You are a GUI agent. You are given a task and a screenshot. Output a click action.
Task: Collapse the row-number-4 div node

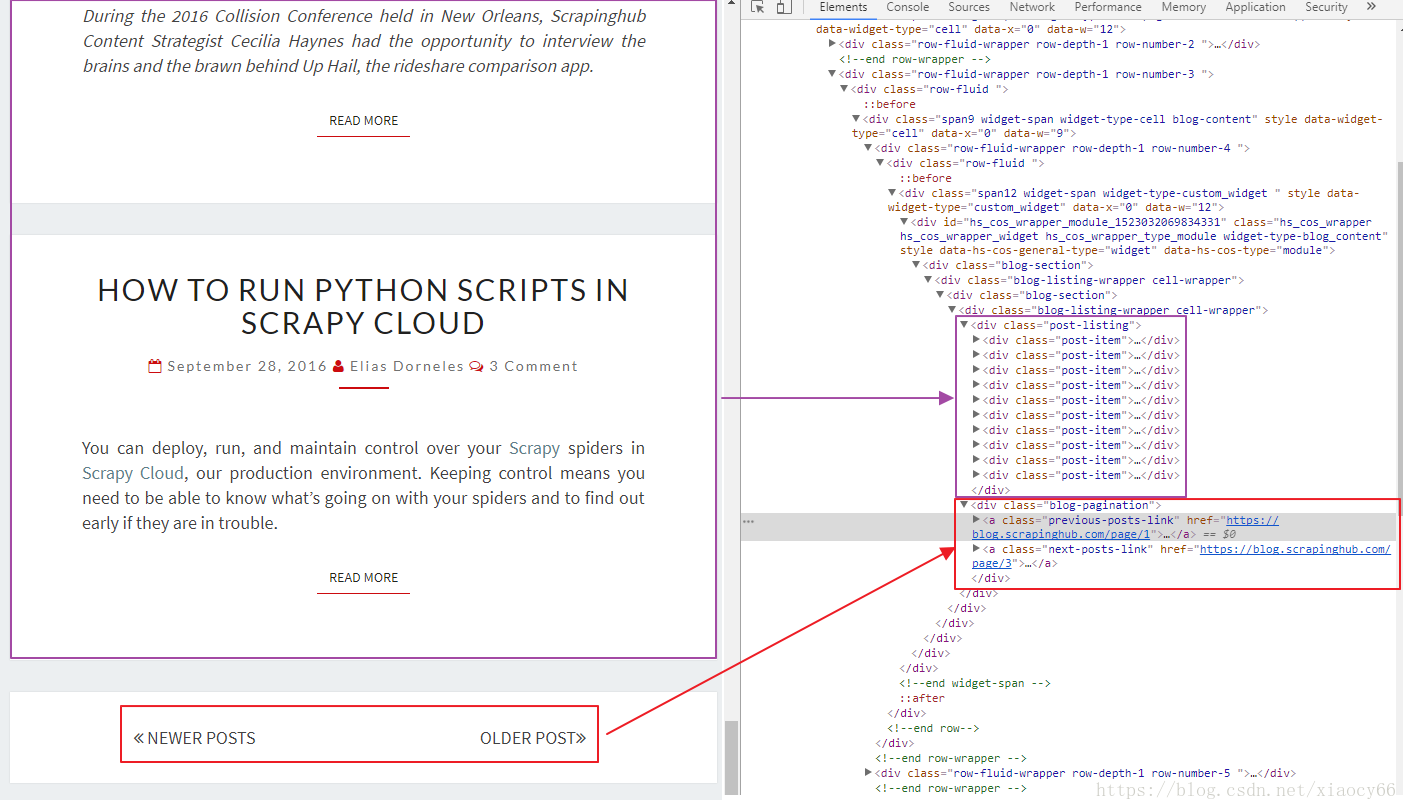[x=869, y=148]
